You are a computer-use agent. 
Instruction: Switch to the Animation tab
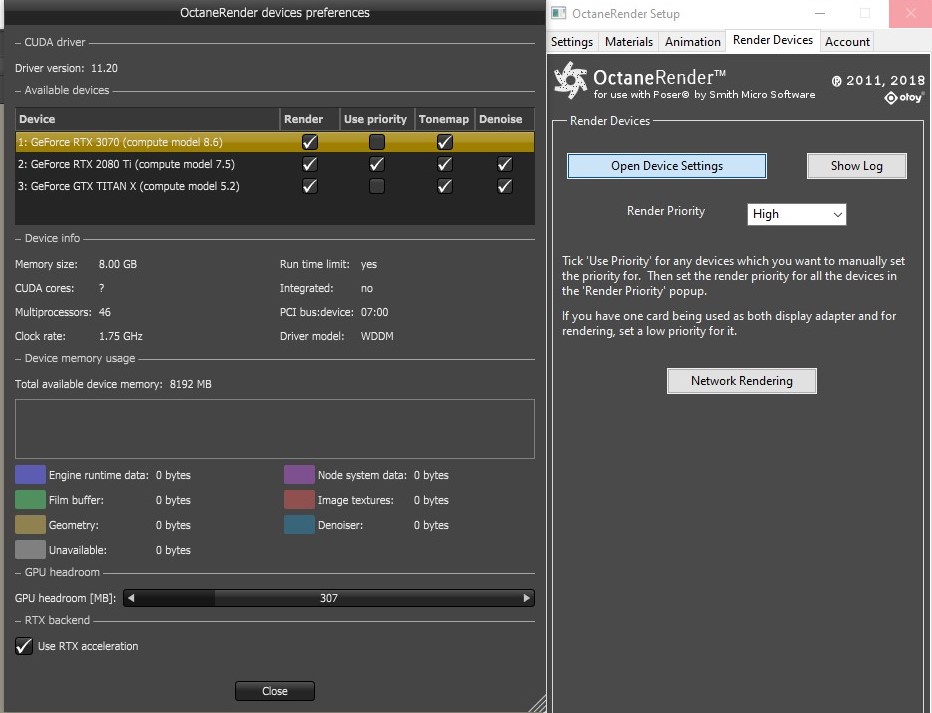(x=692, y=42)
